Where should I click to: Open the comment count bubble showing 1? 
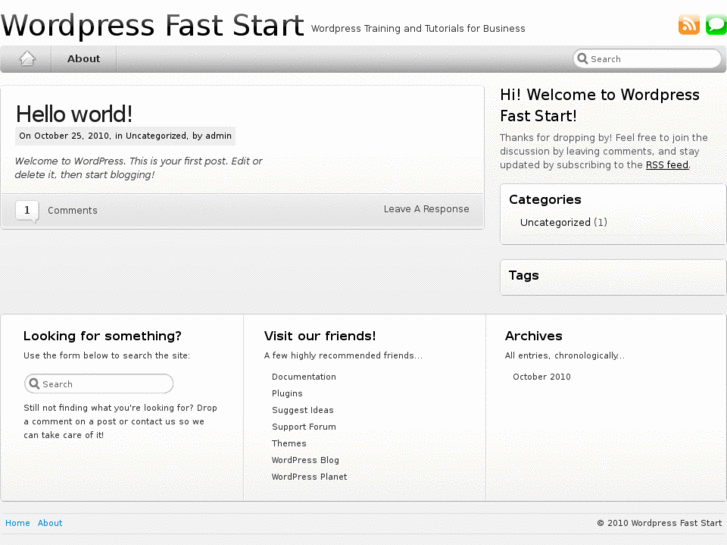point(27,211)
